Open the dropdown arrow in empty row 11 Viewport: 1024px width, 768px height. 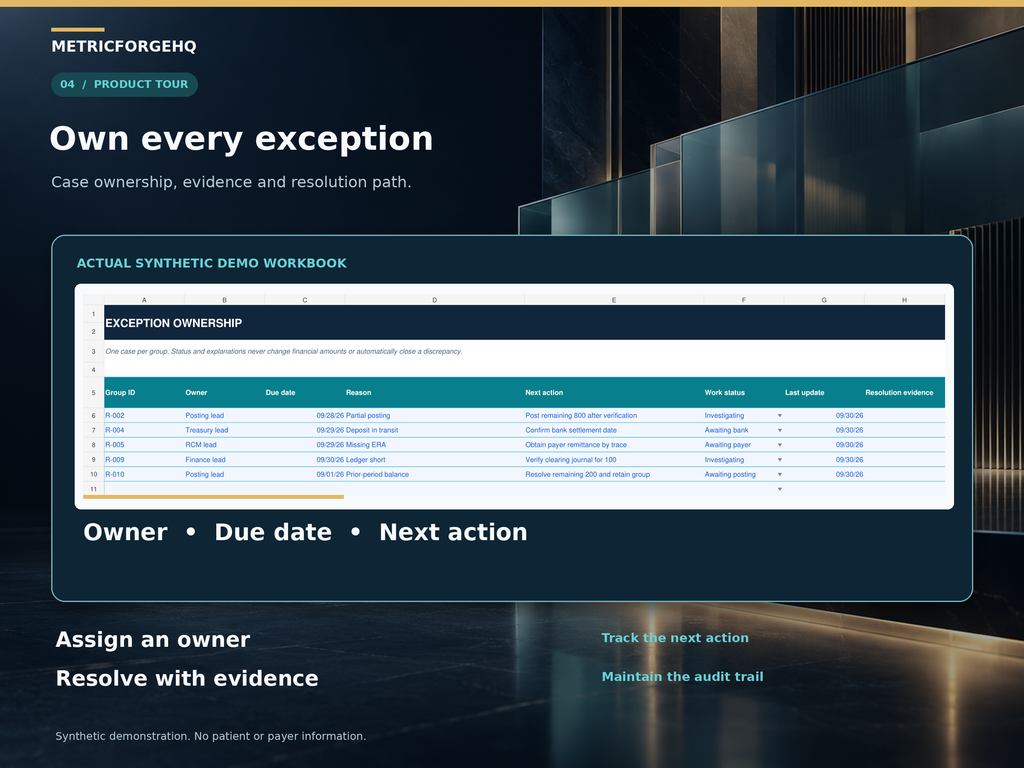[x=779, y=489]
